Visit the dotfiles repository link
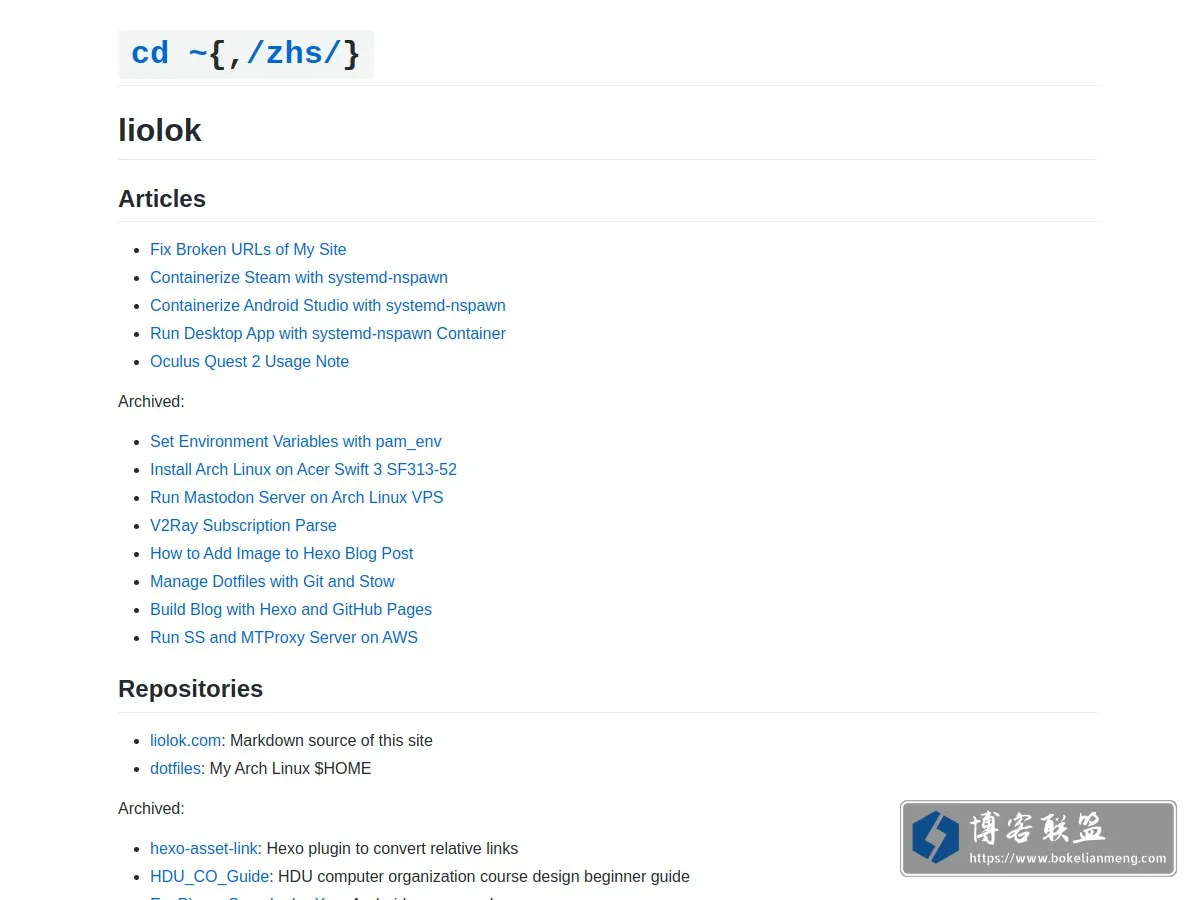The width and height of the screenshot is (1200, 900). [x=175, y=768]
